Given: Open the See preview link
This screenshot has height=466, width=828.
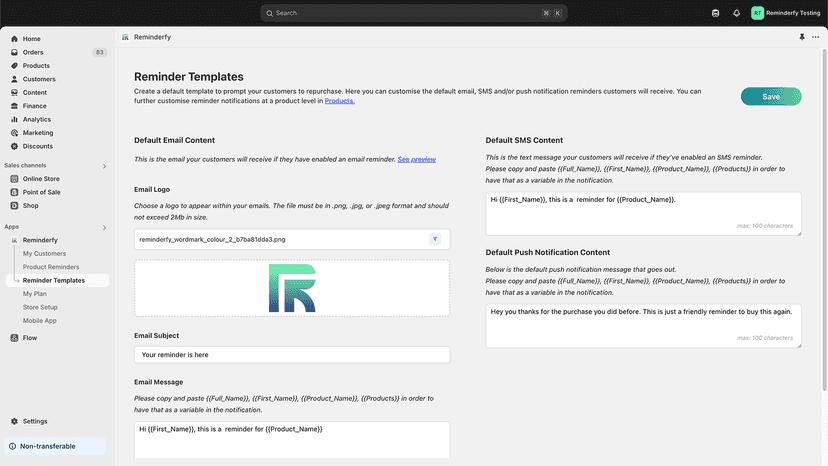Looking at the screenshot, I should [417, 159].
